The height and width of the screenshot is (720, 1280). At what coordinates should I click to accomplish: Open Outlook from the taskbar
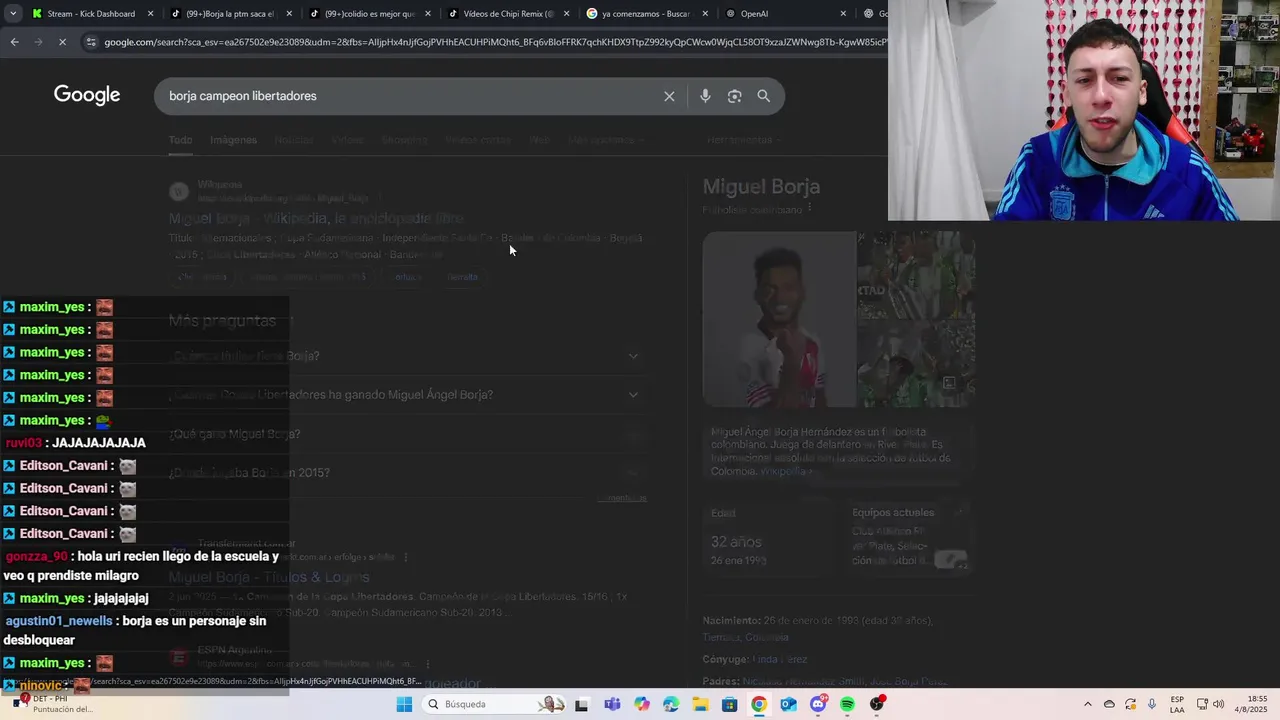click(x=789, y=704)
